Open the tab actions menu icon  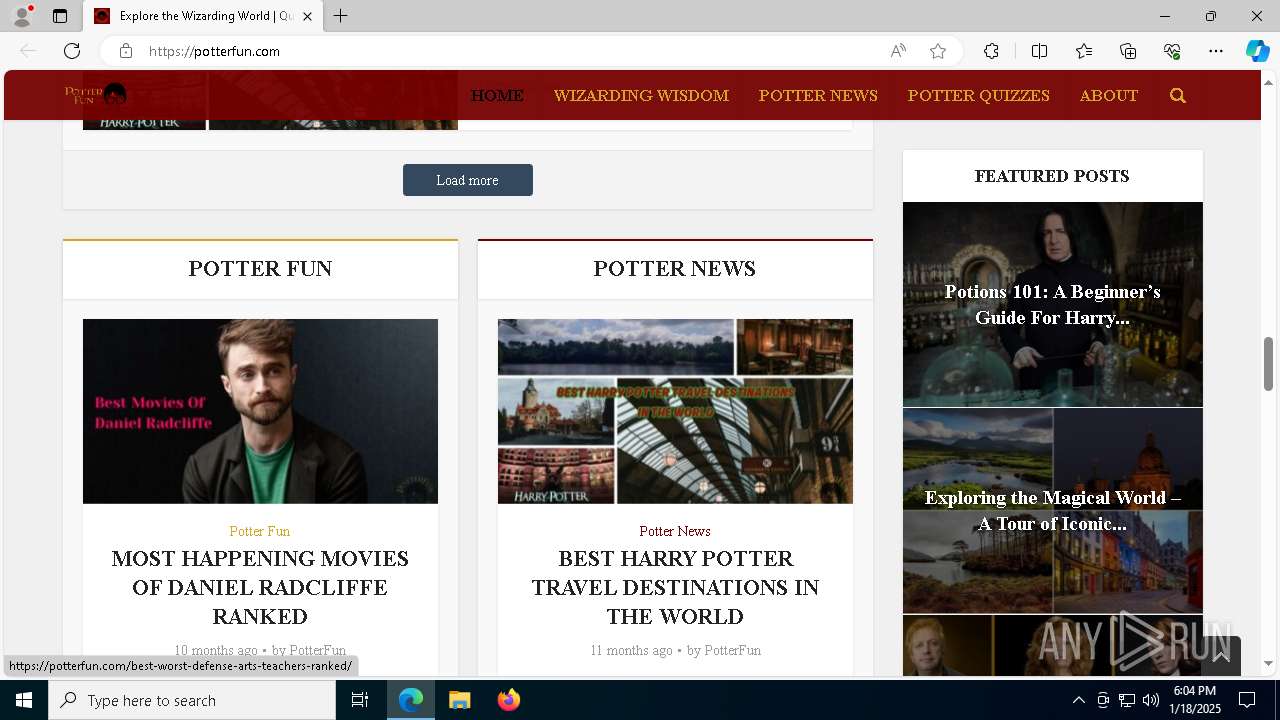60,16
